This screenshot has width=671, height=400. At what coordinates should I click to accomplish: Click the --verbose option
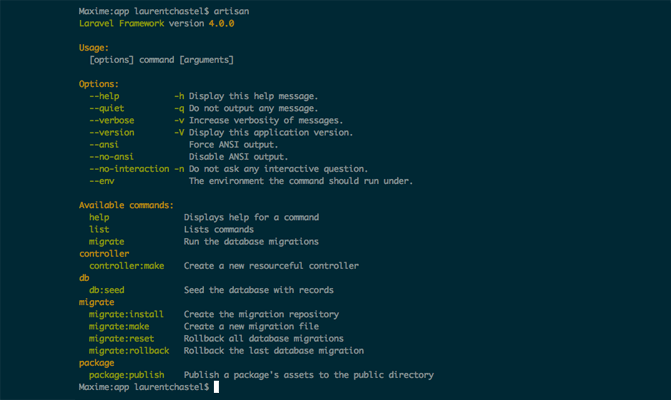click(x=112, y=120)
